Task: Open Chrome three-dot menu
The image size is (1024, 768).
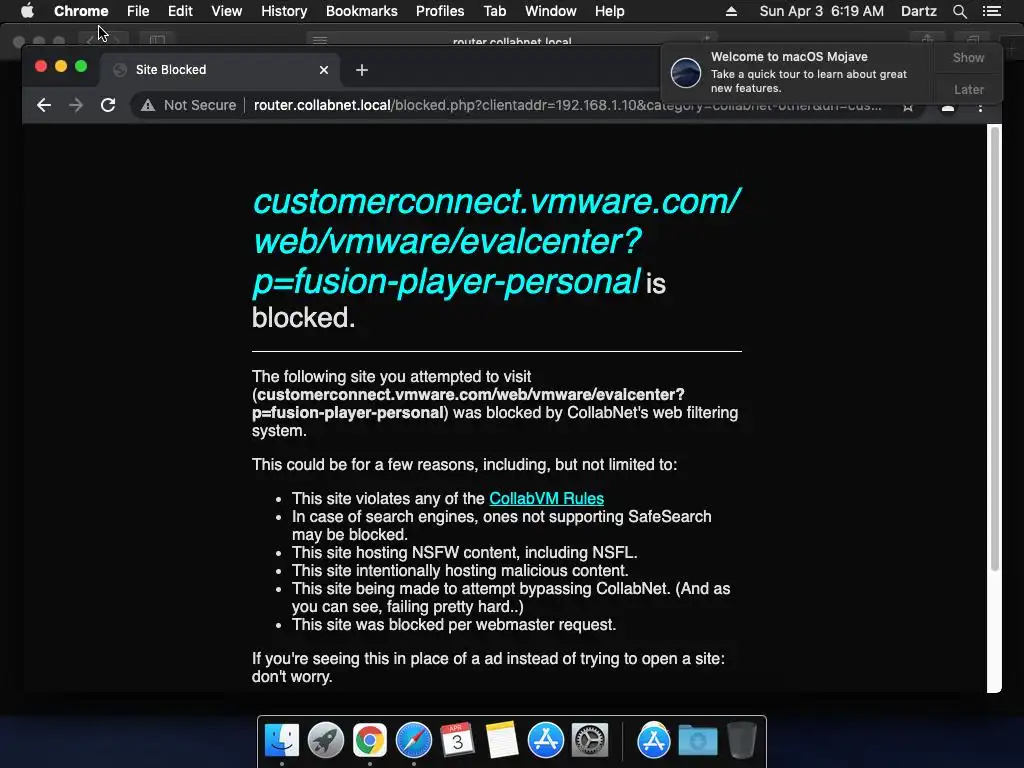Action: (x=980, y=106)
